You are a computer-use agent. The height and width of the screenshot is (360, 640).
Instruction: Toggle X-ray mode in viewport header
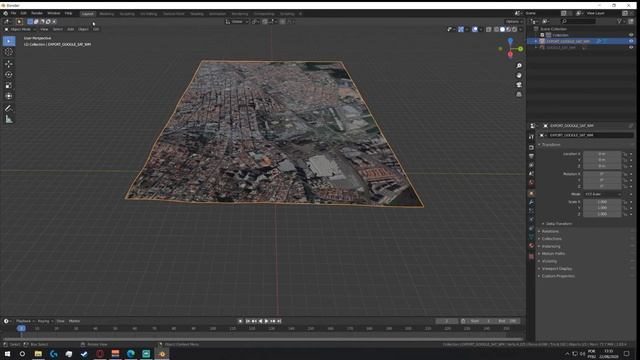[489, 29]
